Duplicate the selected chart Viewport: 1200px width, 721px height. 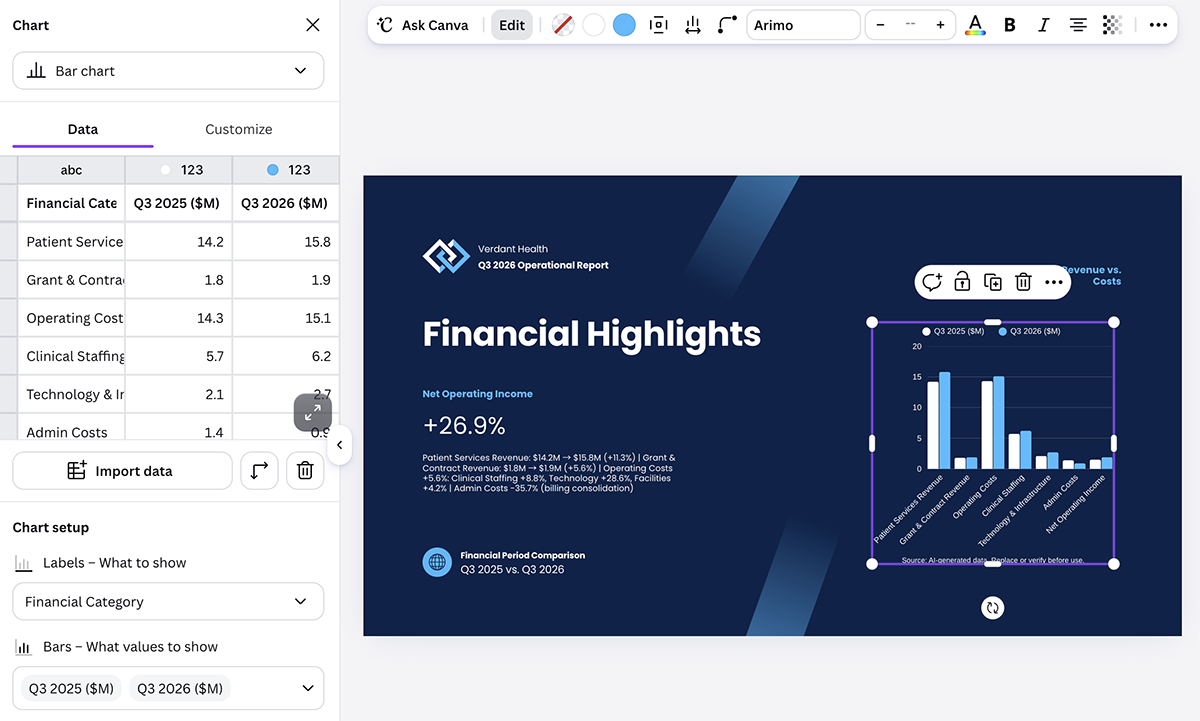(x=993, y=282)
